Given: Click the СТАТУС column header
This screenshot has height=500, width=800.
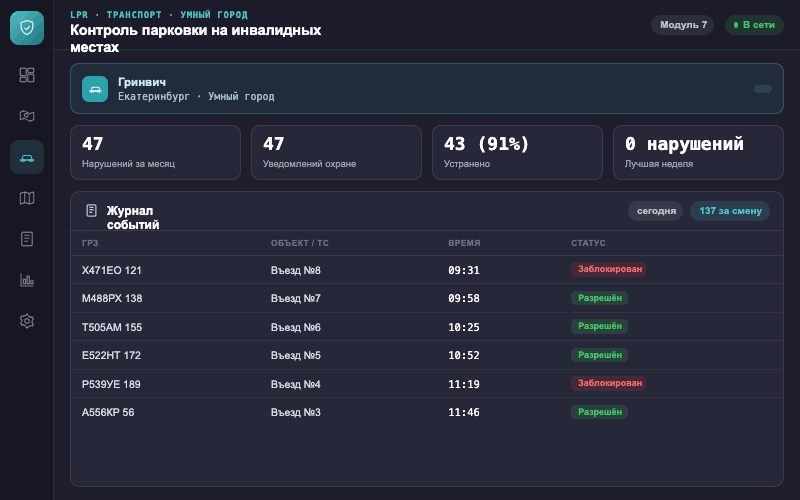Looking at the screenshot, I should click(588, 243).
